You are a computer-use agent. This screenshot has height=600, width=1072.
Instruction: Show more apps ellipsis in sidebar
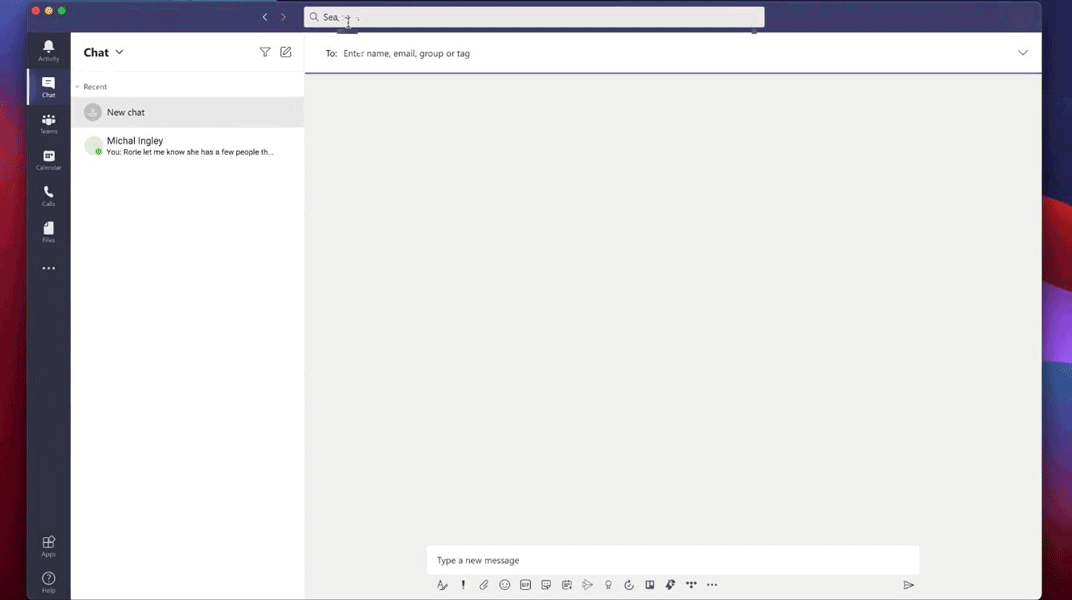tap(49, 268)
